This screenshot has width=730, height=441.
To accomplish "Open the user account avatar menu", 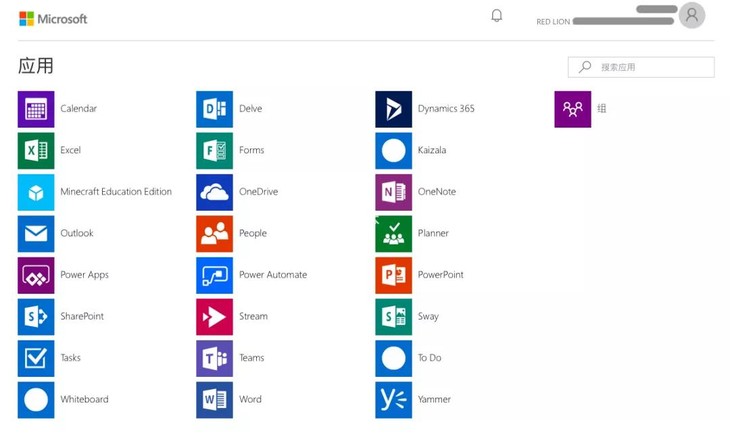I will pos(691,15).
